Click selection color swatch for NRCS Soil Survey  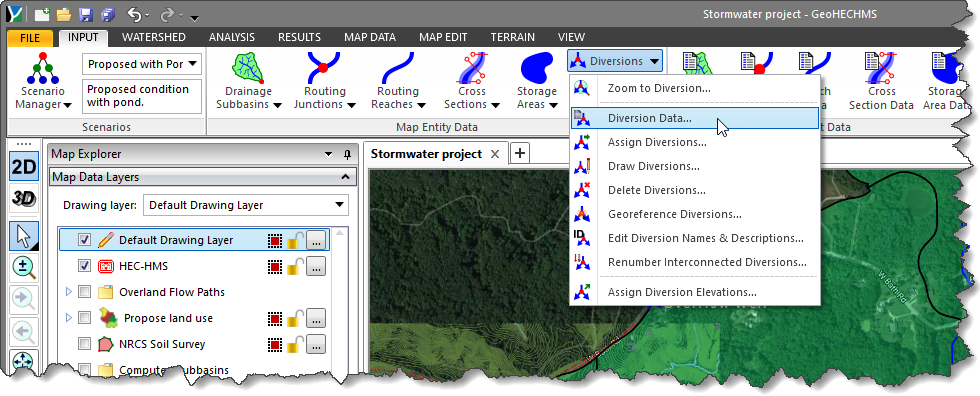pos(274,345)
